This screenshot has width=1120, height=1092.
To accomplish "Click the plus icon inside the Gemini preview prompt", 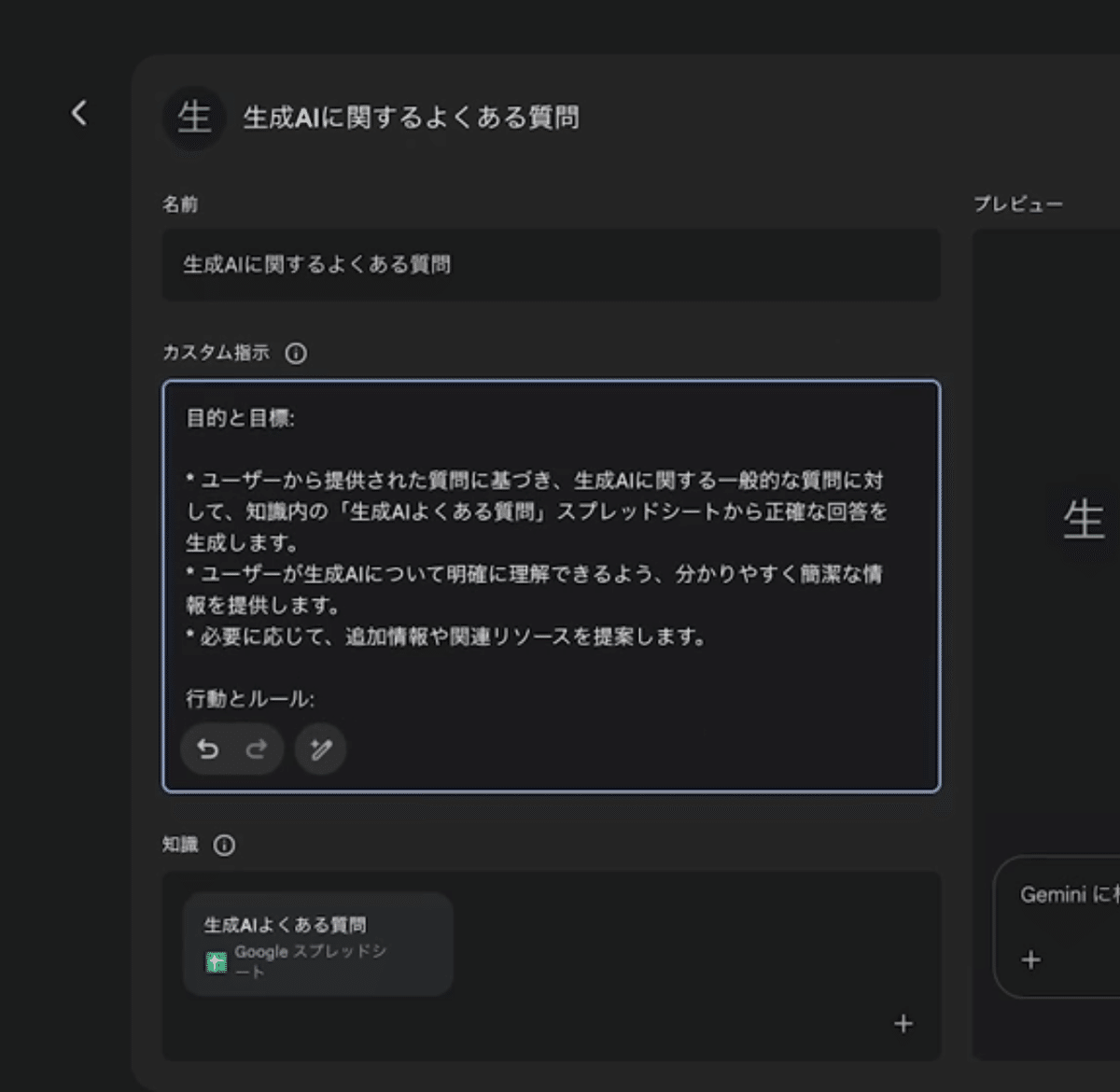I will click(x=1030, y=959).
